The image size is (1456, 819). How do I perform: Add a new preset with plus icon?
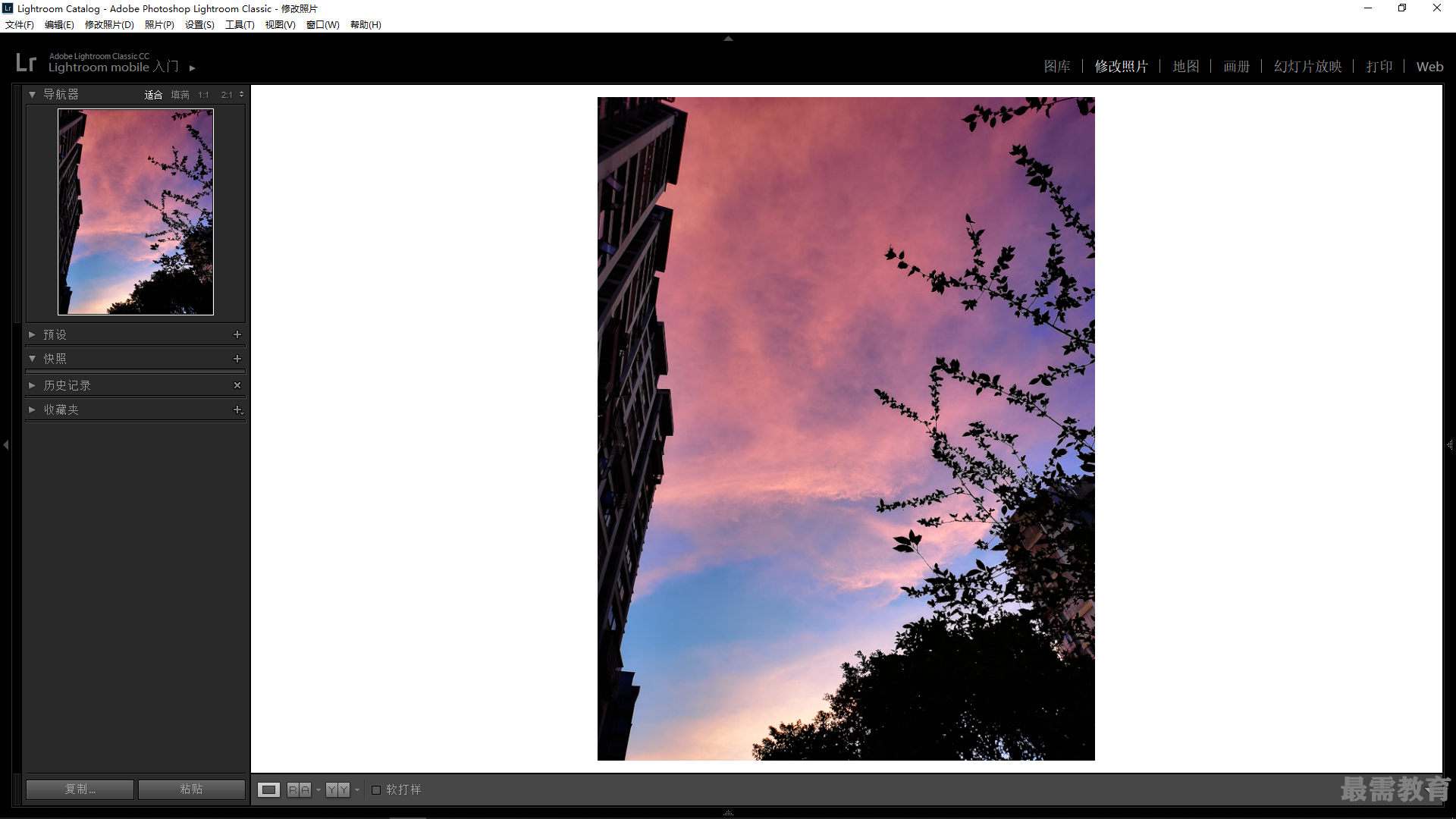point(237,334)
